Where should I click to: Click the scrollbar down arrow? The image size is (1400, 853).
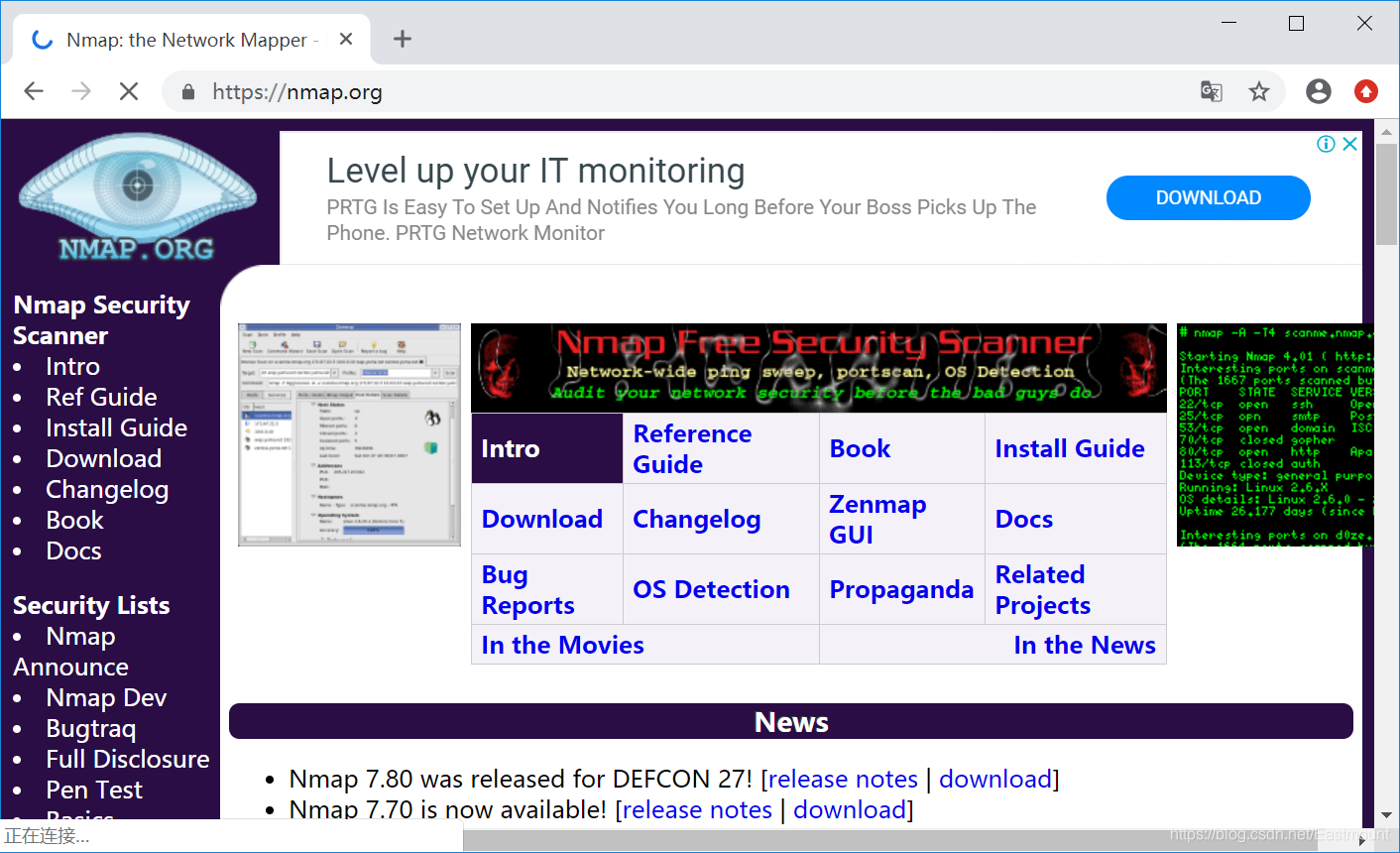coord(1387,815)
